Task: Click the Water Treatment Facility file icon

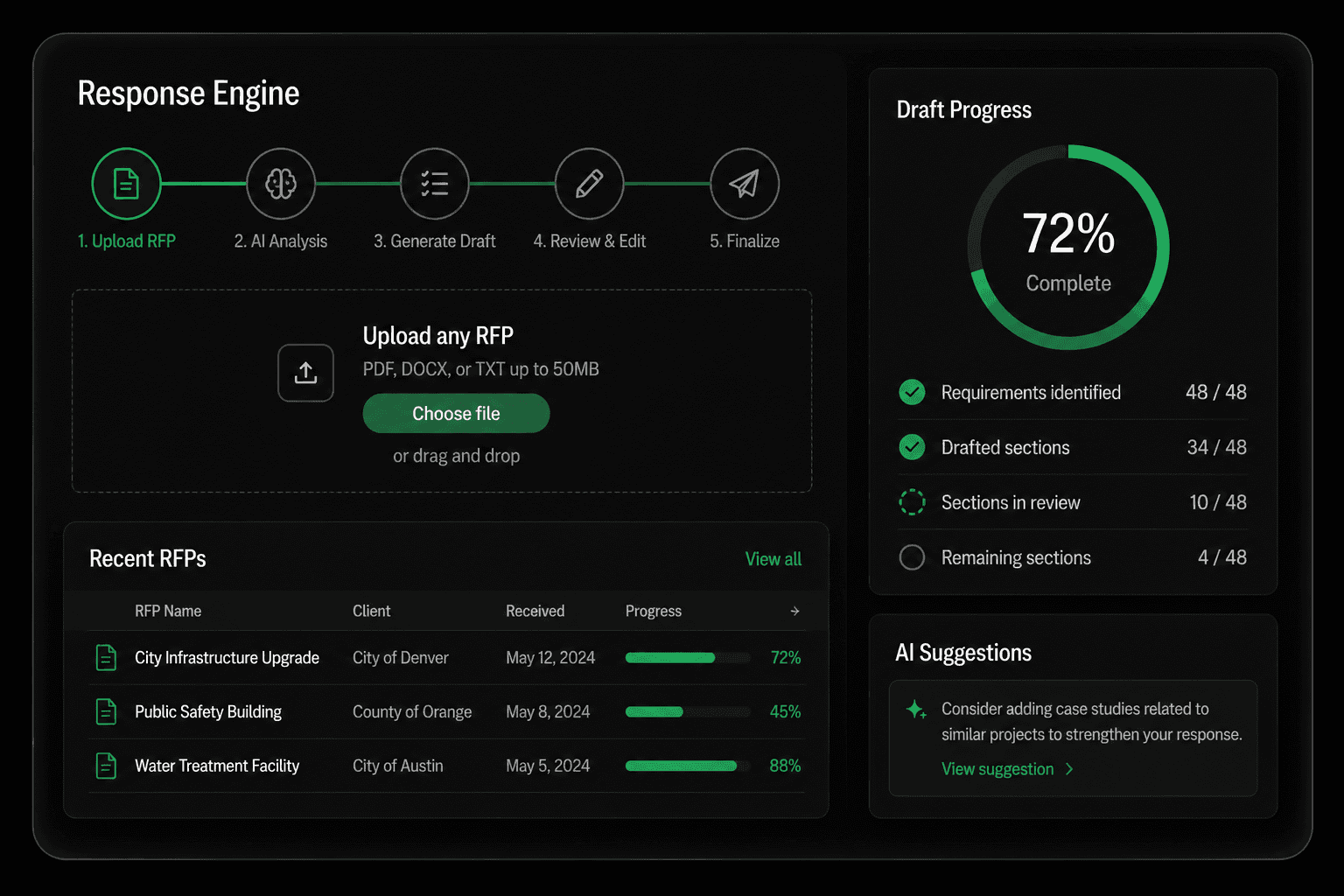Action: click(x=106, y=766)
